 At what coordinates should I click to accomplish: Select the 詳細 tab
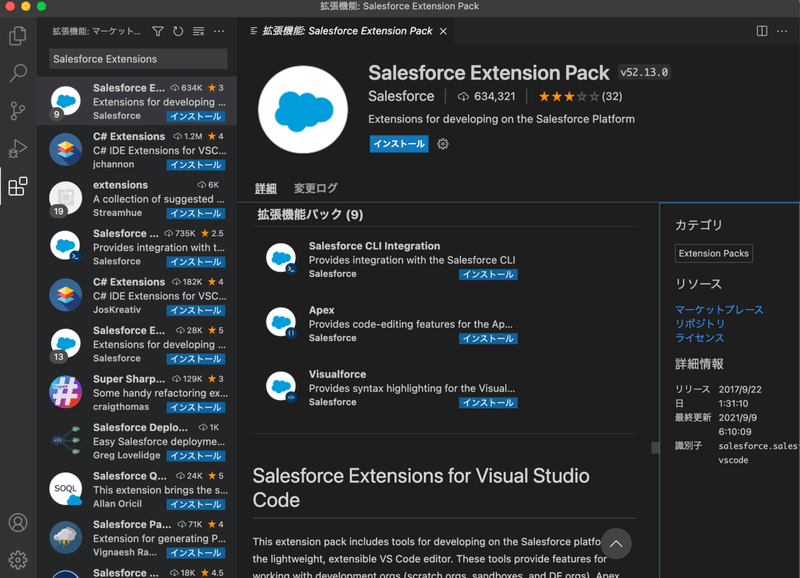266,188
